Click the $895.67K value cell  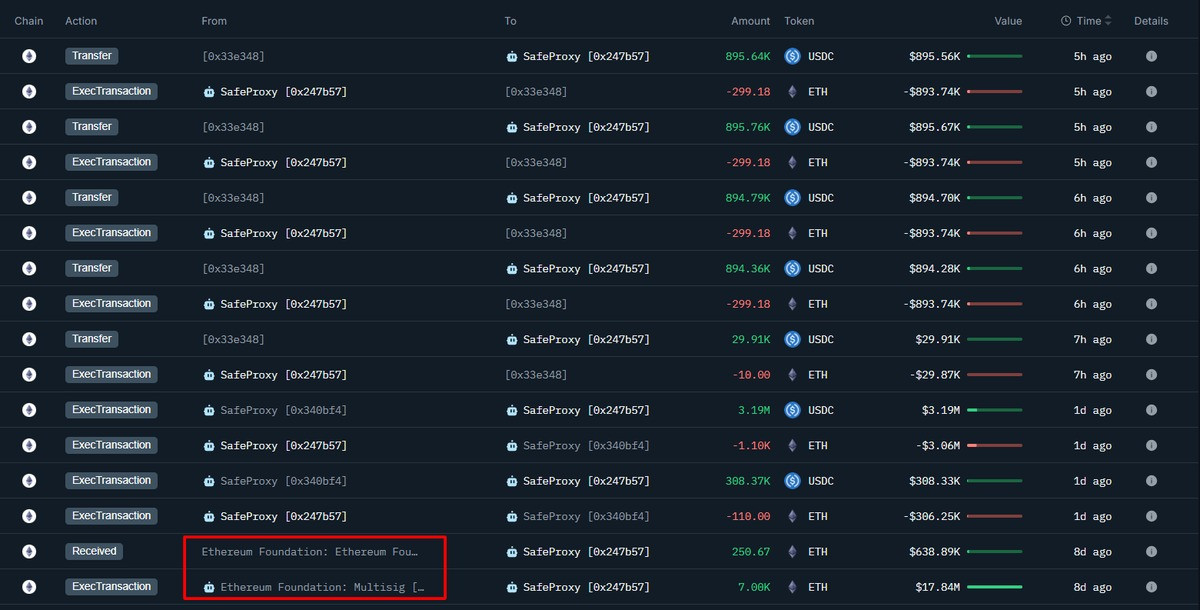(934, 127)
